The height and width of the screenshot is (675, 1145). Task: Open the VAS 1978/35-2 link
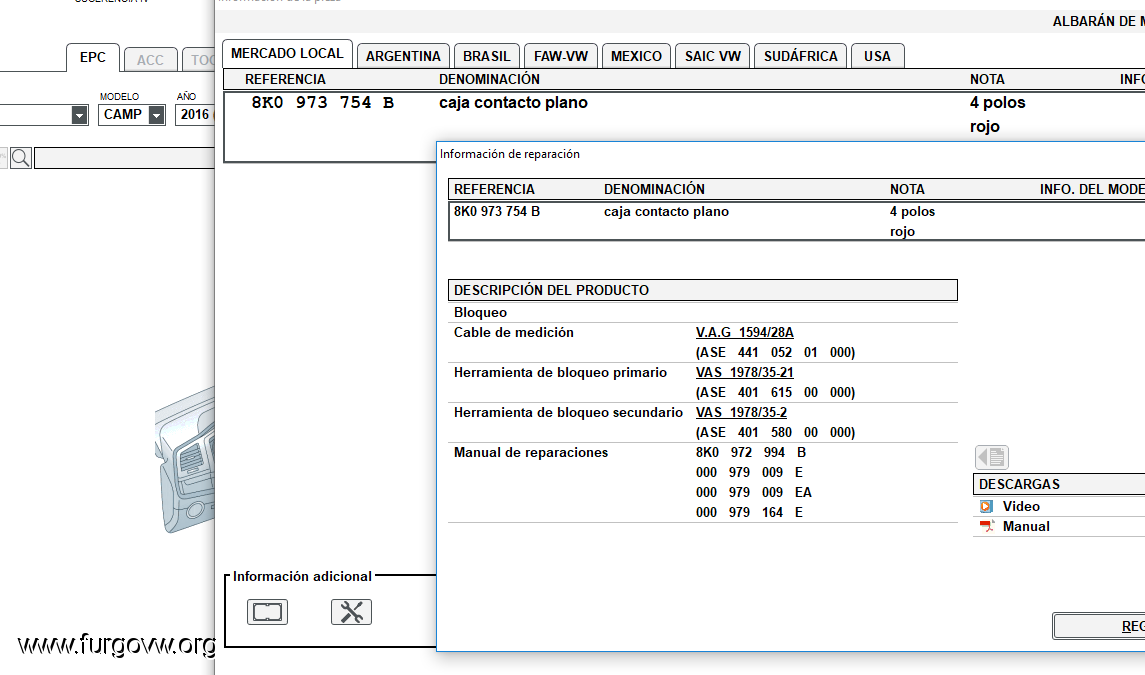pyautogui.click(x=741, y=413)
